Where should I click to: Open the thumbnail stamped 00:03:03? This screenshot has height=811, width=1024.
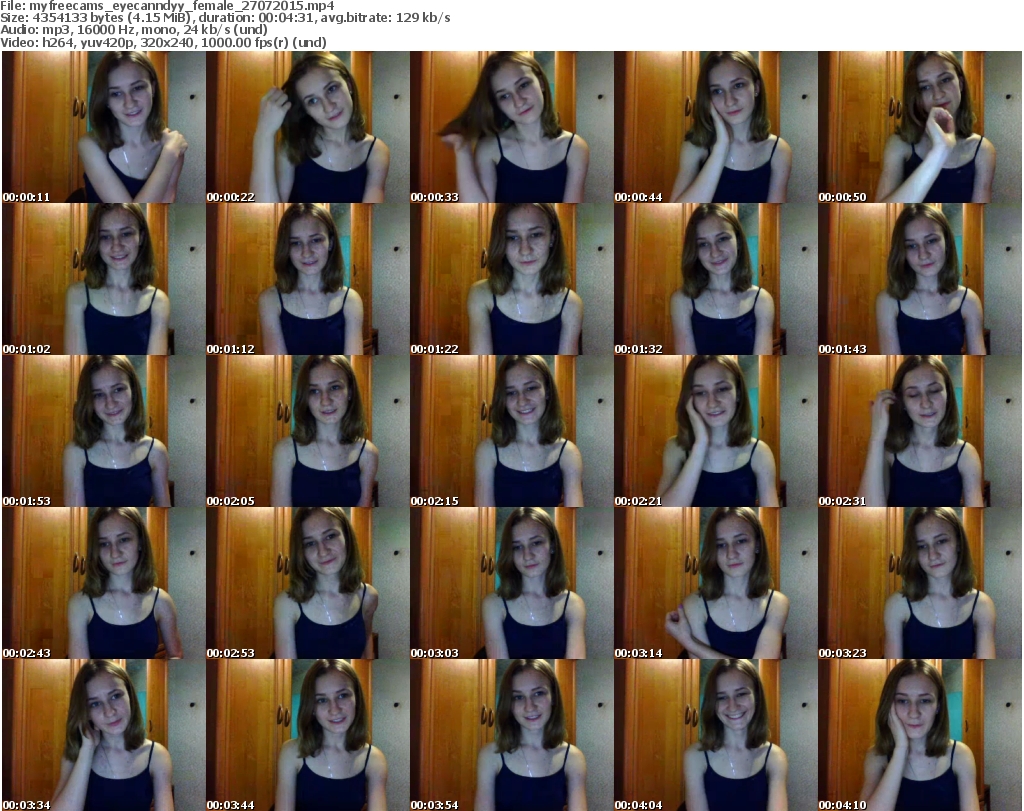[x=511, y=583]
